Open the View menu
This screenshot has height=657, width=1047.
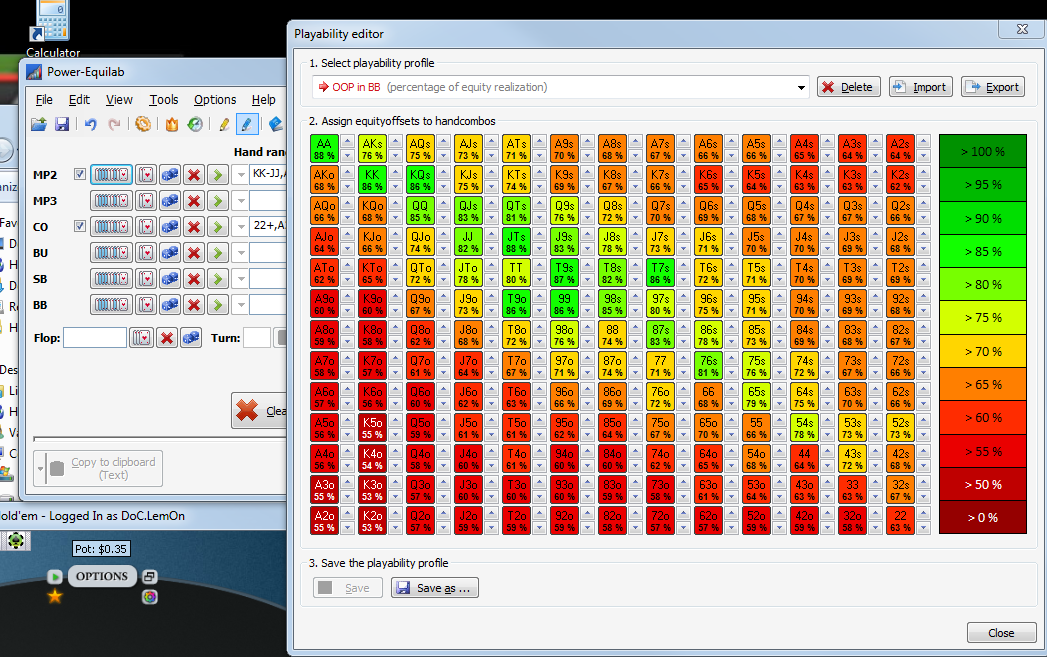point(119,99)
